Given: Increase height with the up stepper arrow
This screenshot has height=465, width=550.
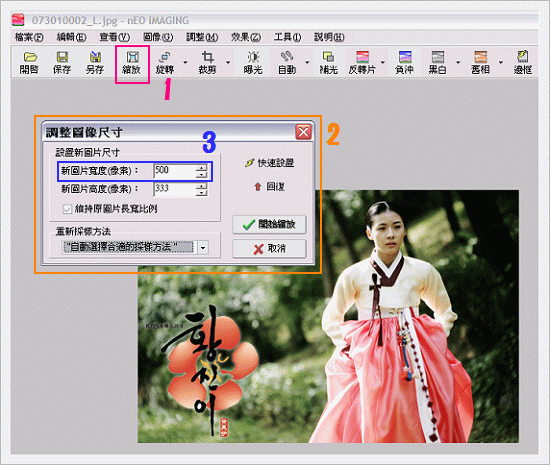Looking at the screenshot, I should coord(202,186).
